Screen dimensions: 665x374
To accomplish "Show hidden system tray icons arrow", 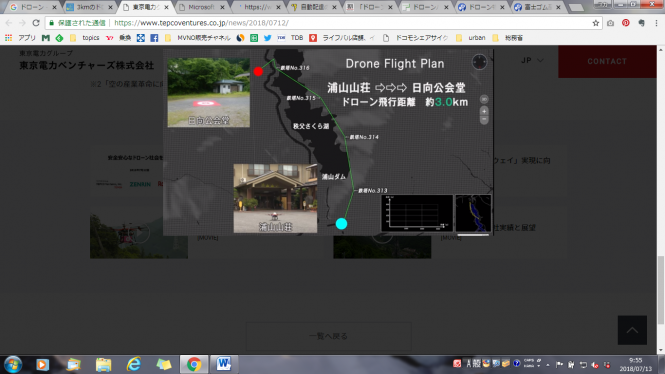I will click(548, 364).
